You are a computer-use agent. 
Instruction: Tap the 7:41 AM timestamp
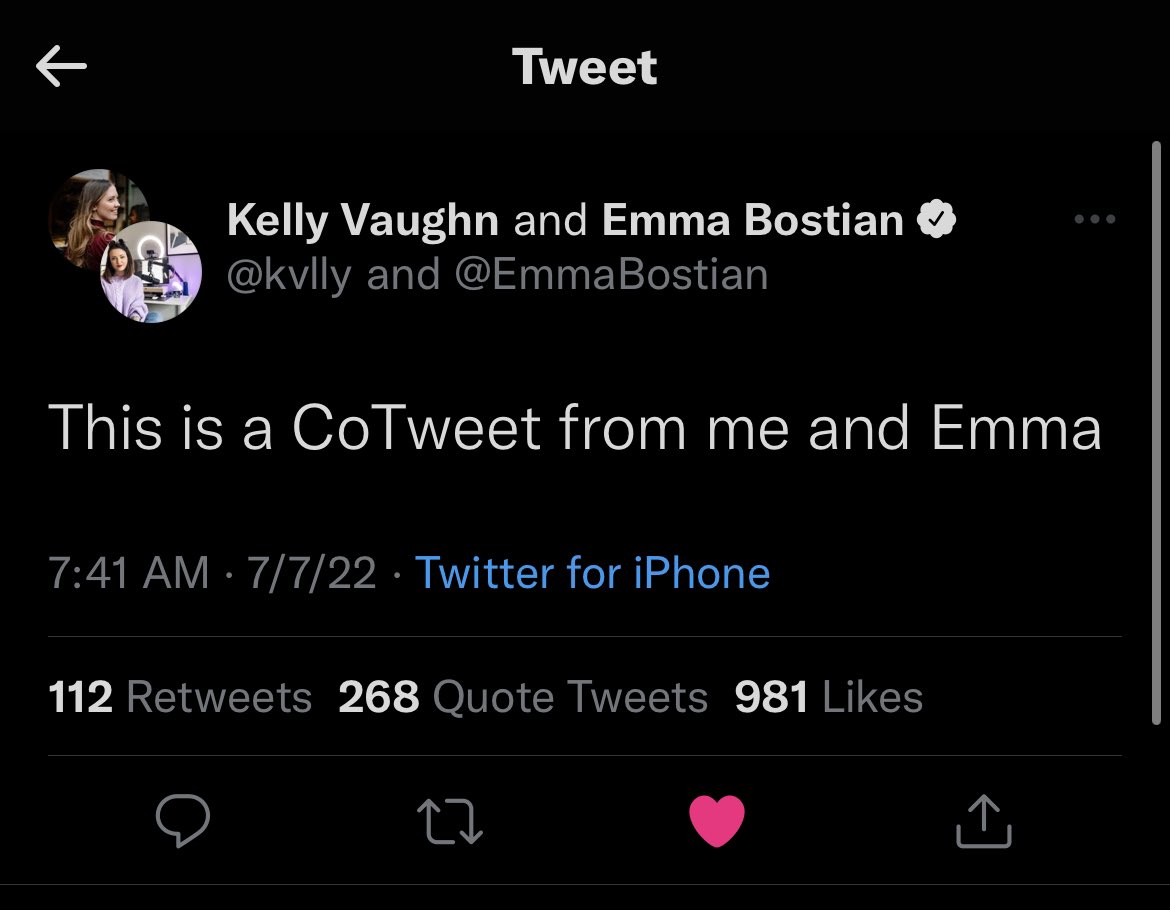[x=128, y=573]
